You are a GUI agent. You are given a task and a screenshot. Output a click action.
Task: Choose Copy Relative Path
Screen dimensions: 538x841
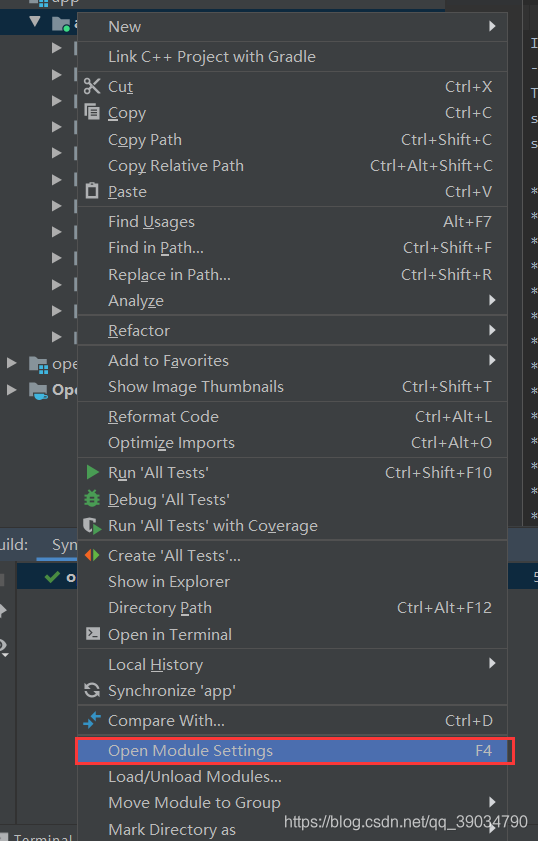pyautogui.click(x=292, y=166)
